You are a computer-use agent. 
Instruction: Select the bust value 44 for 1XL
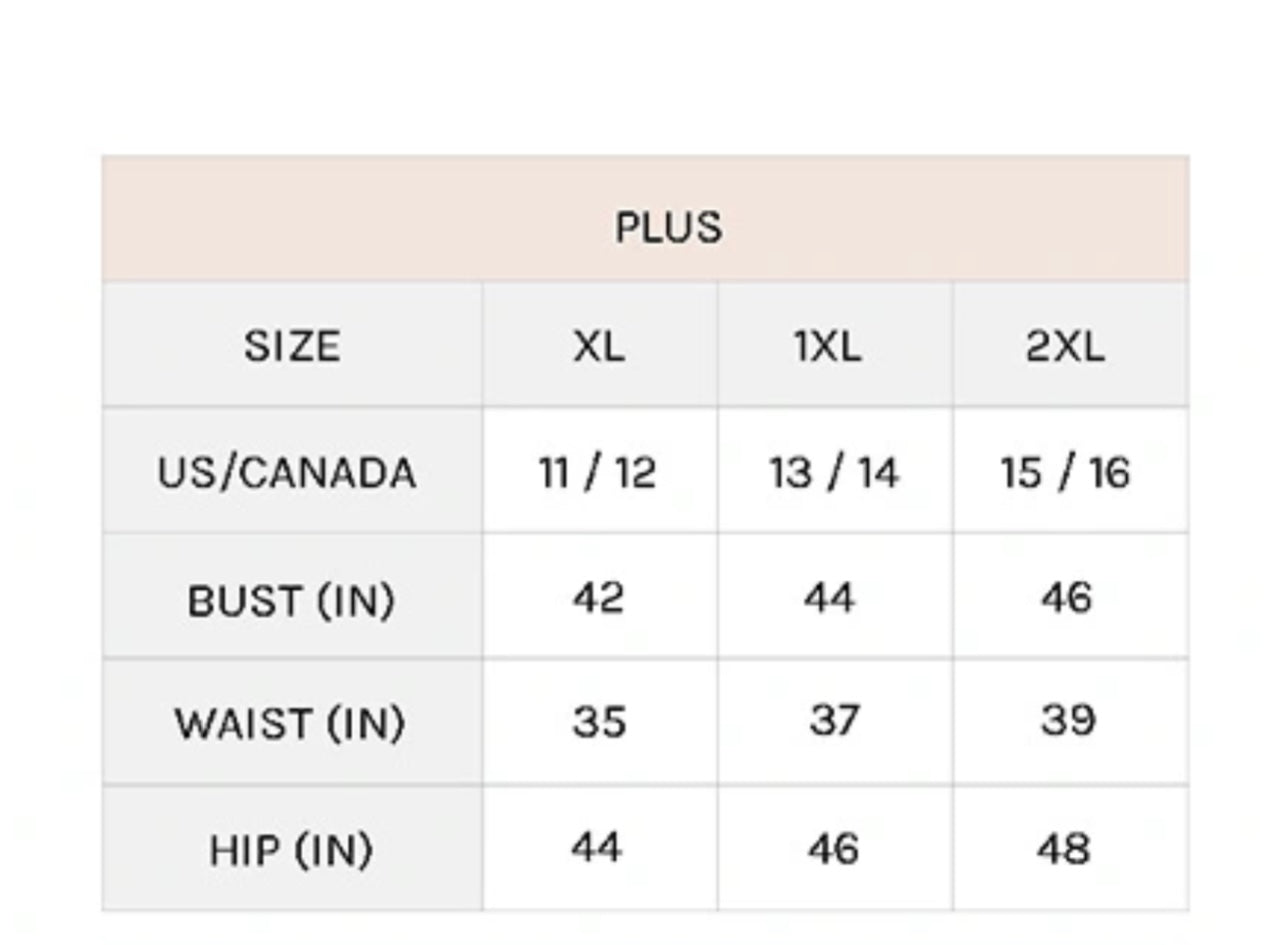[x=829, y=598]
